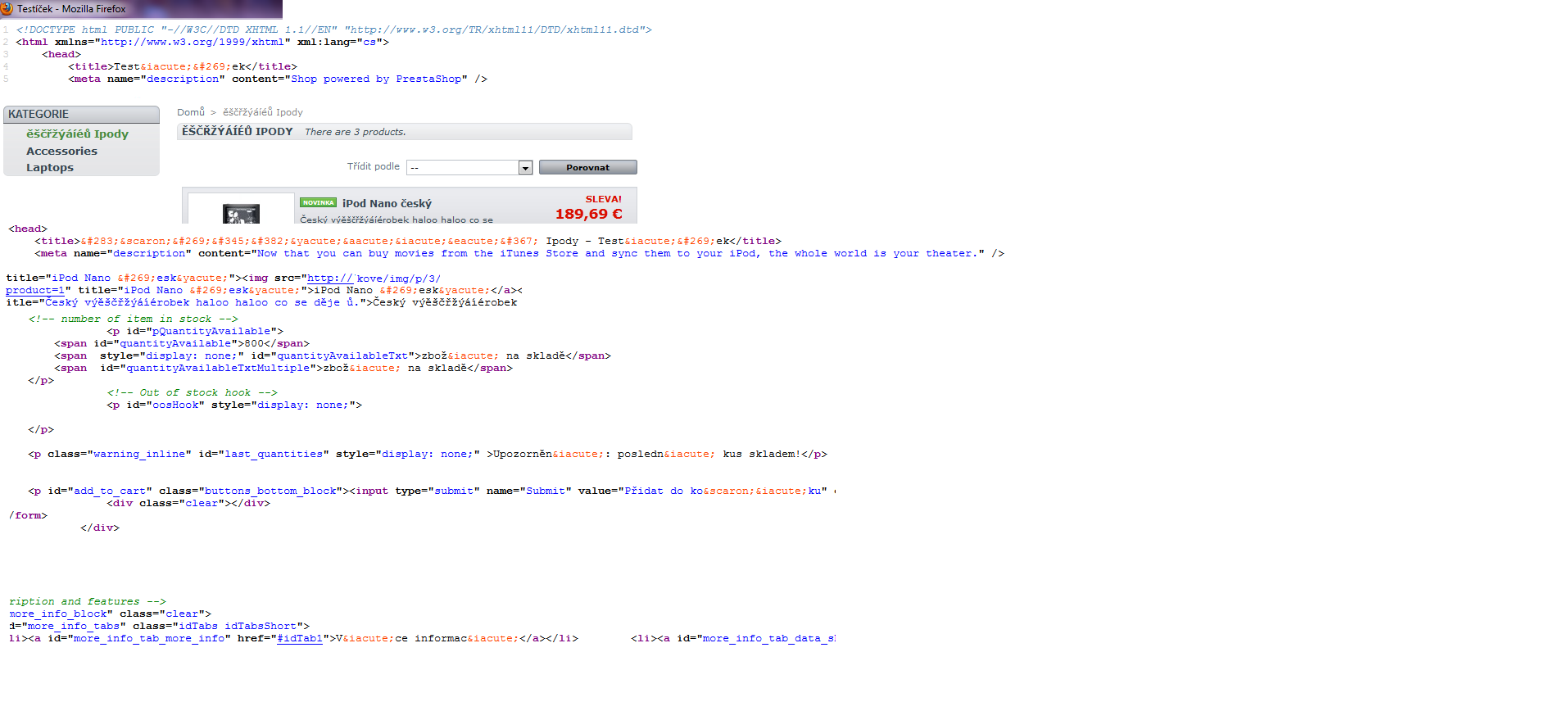1568x711 pixels.
Task: Click the meta description mentioning iTunes Store
Action: tap(519, 253)
